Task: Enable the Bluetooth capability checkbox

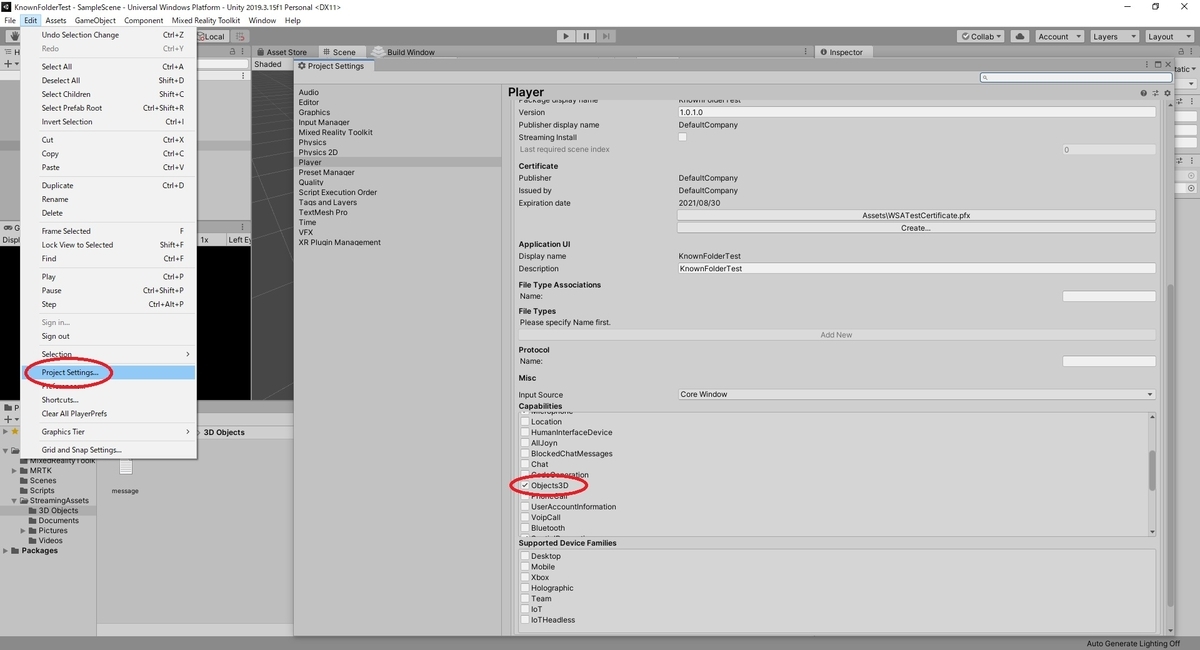Action: [x=524, y=528]
